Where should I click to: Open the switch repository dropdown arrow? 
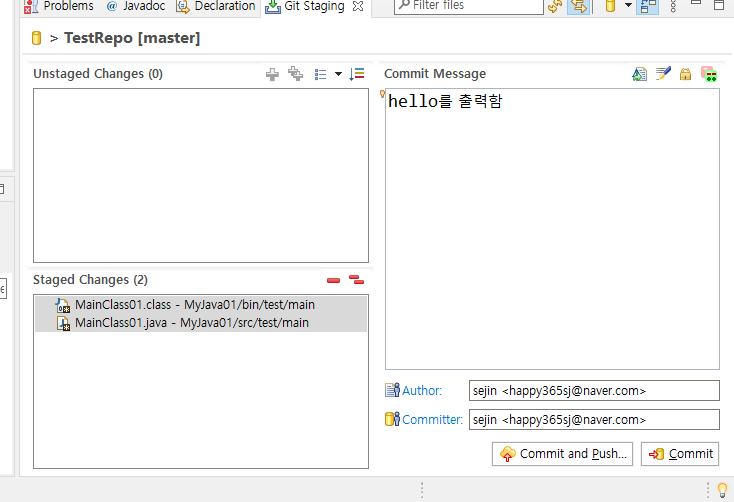[628, 6]
